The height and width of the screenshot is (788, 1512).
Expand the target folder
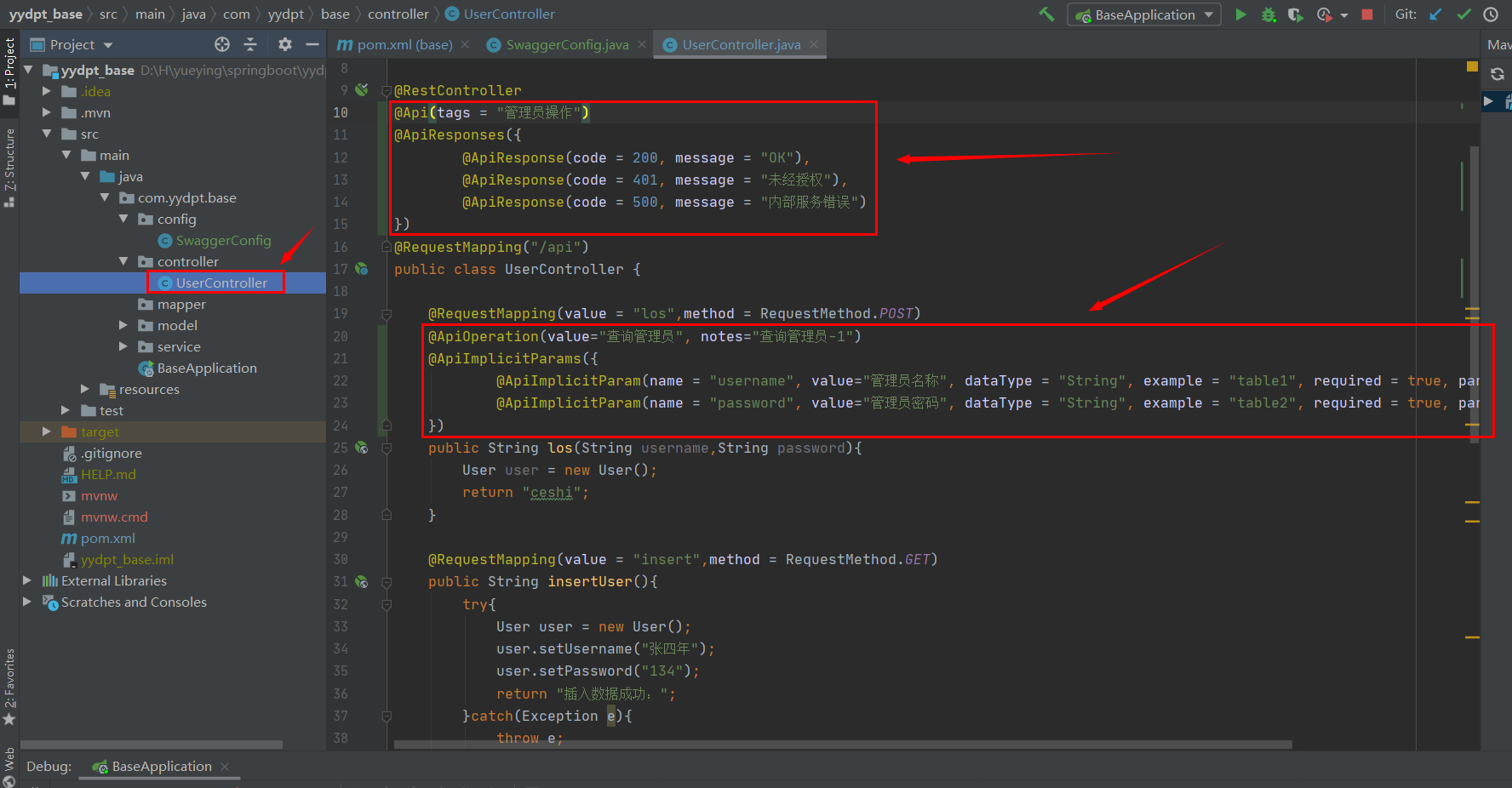(x=47, y=431)
